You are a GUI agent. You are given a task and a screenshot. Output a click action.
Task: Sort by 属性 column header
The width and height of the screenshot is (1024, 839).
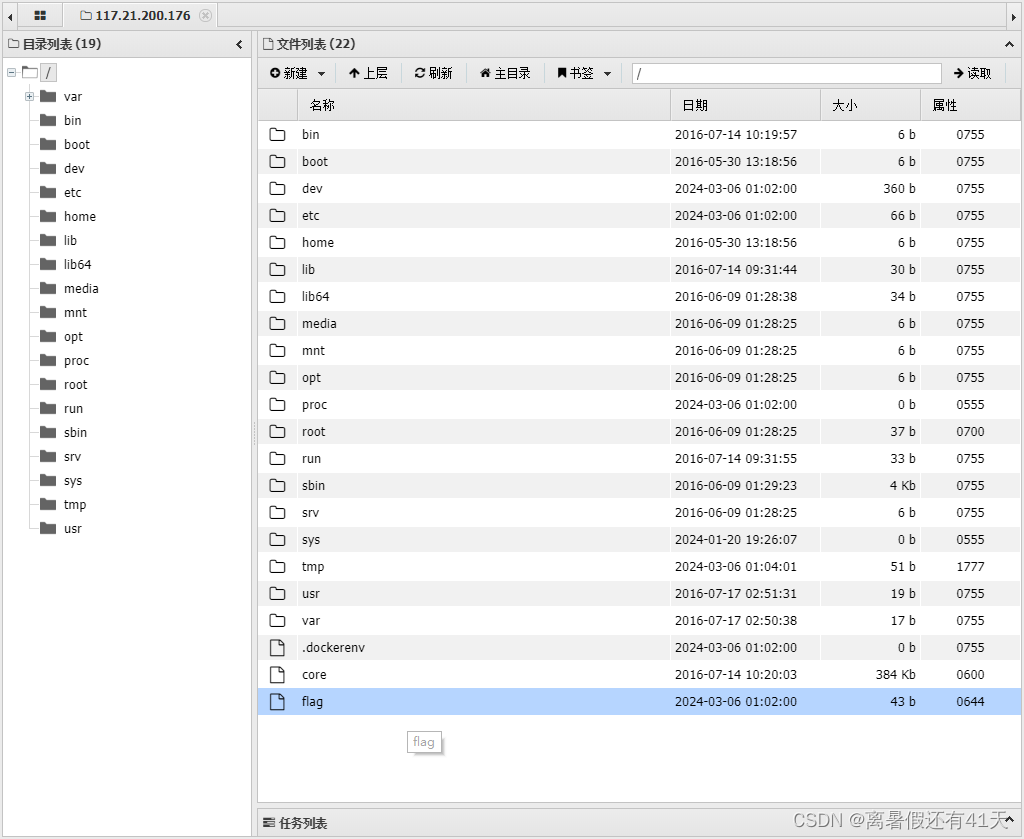pos(970,105)
